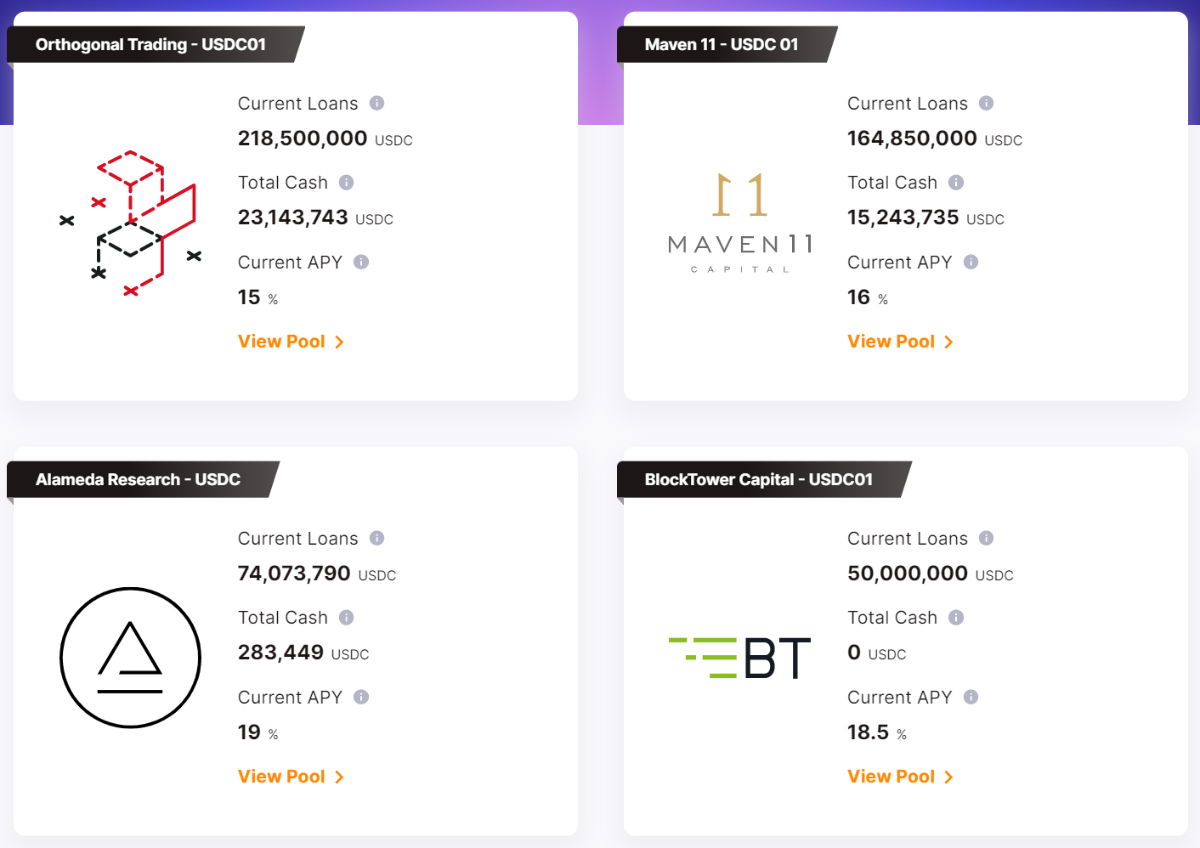Click the Alameda Research circular logo
Screen dimensions: 1200x848
point(130,657)
